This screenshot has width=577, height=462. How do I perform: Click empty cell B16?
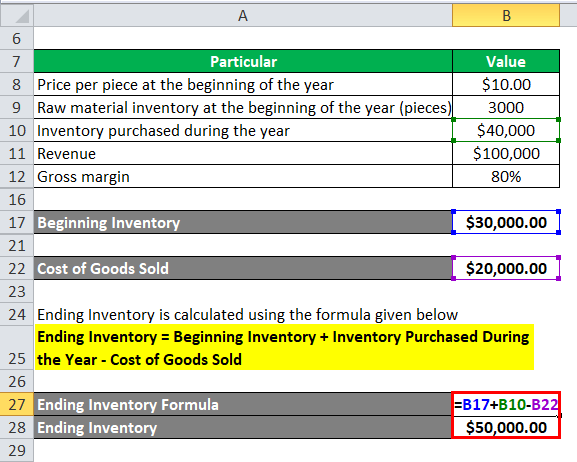506,199
